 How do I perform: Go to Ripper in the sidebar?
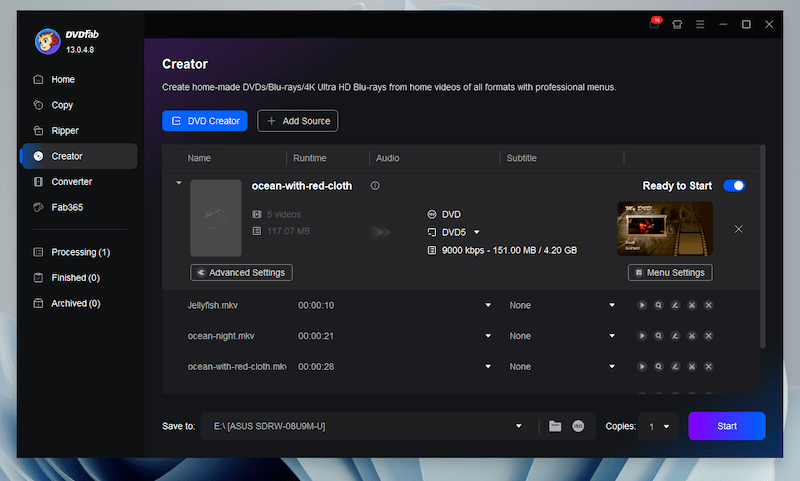click(65, 131)
